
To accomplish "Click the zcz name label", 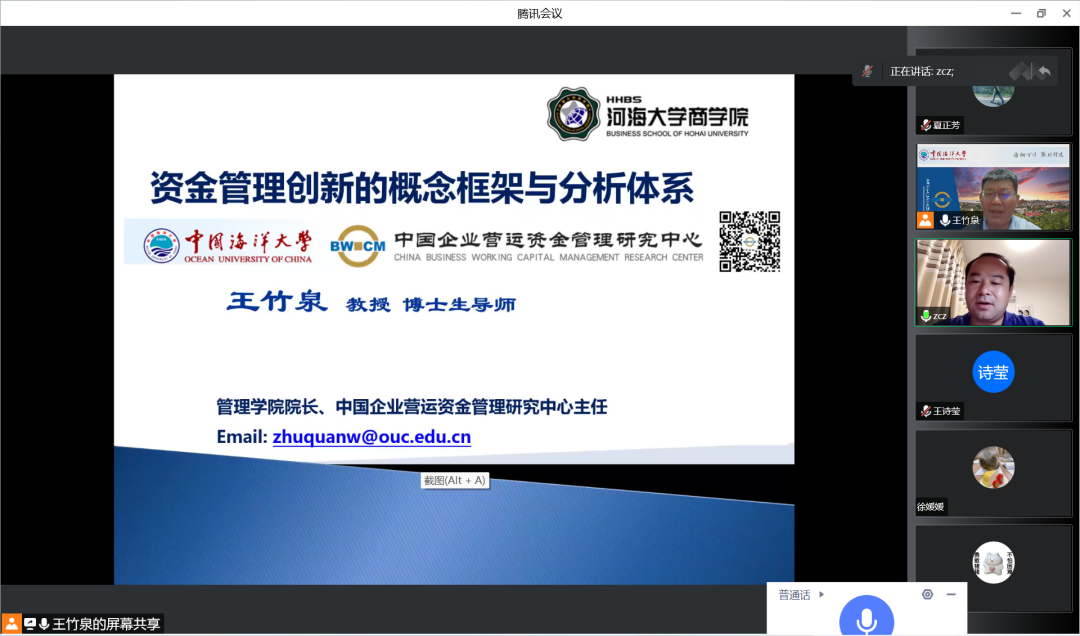I will pyautogui.click(x=939, y=316).
